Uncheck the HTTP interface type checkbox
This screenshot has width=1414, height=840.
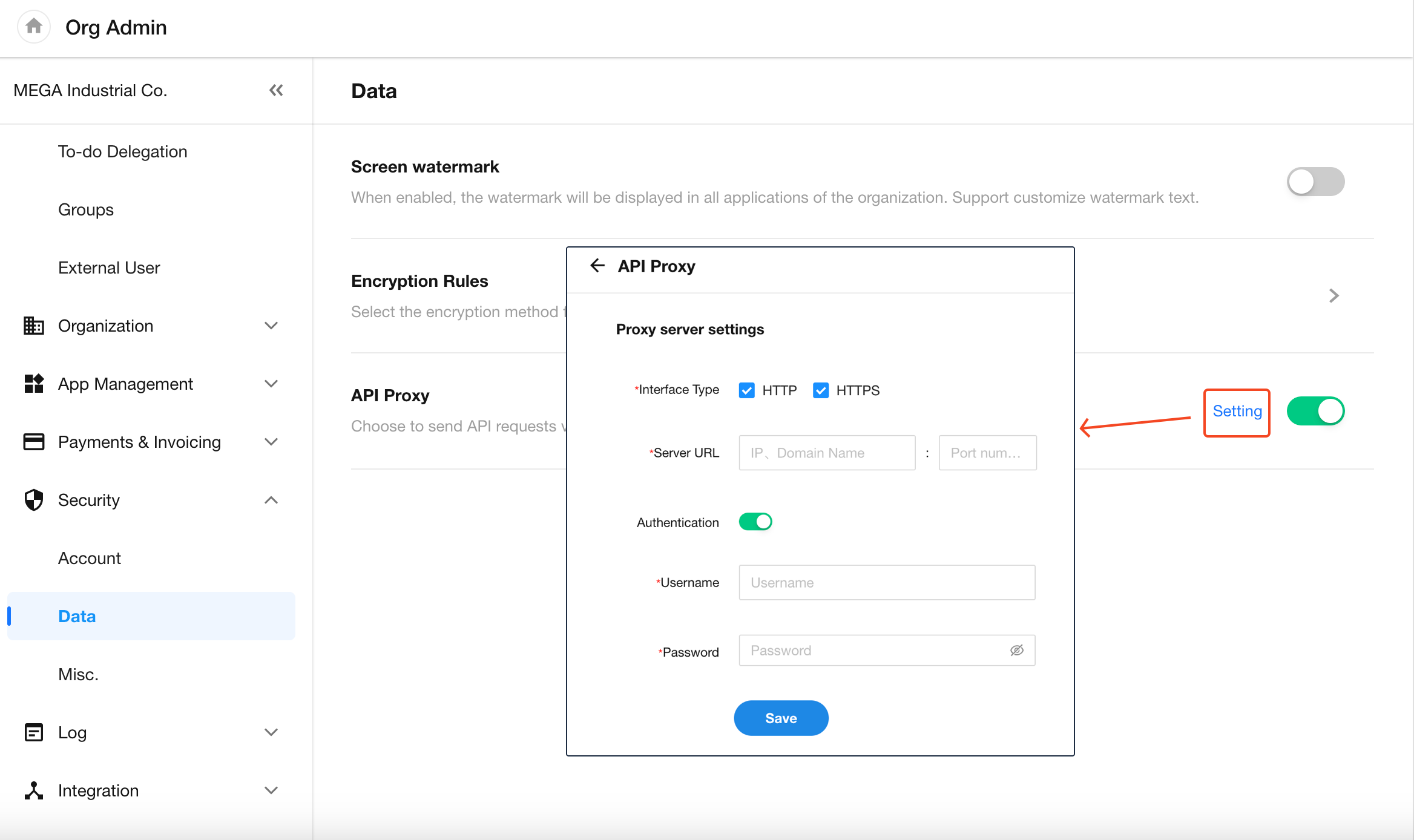click(747, 390)
